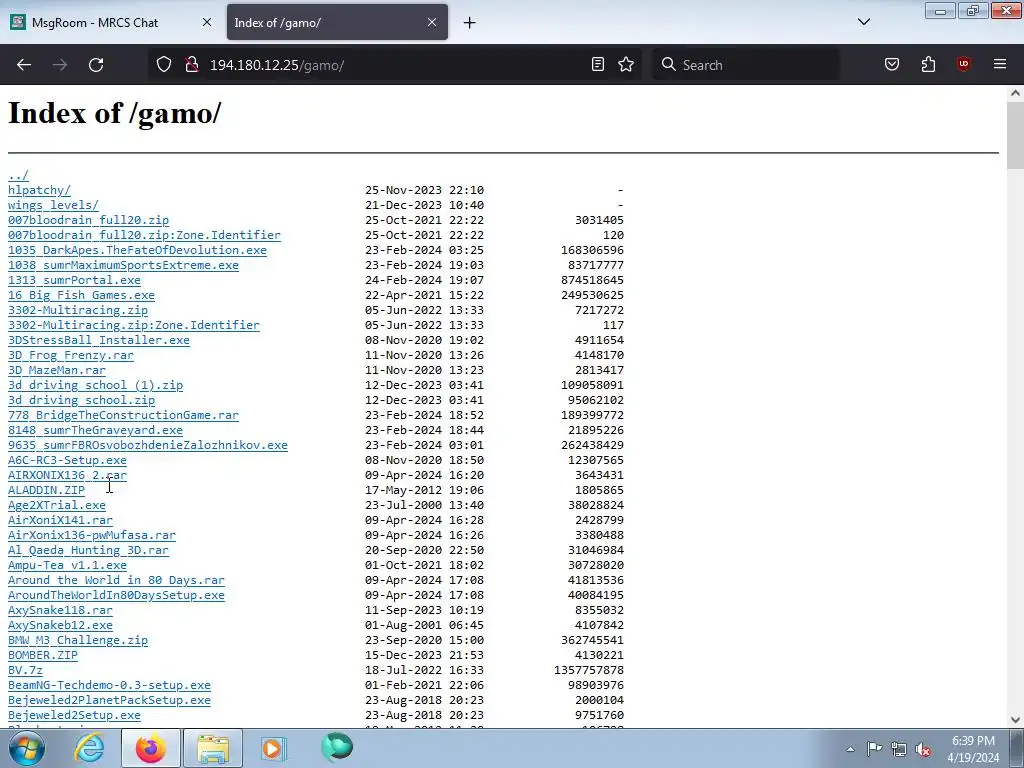Open the media player taskbar icon

[x=274, y=748]
